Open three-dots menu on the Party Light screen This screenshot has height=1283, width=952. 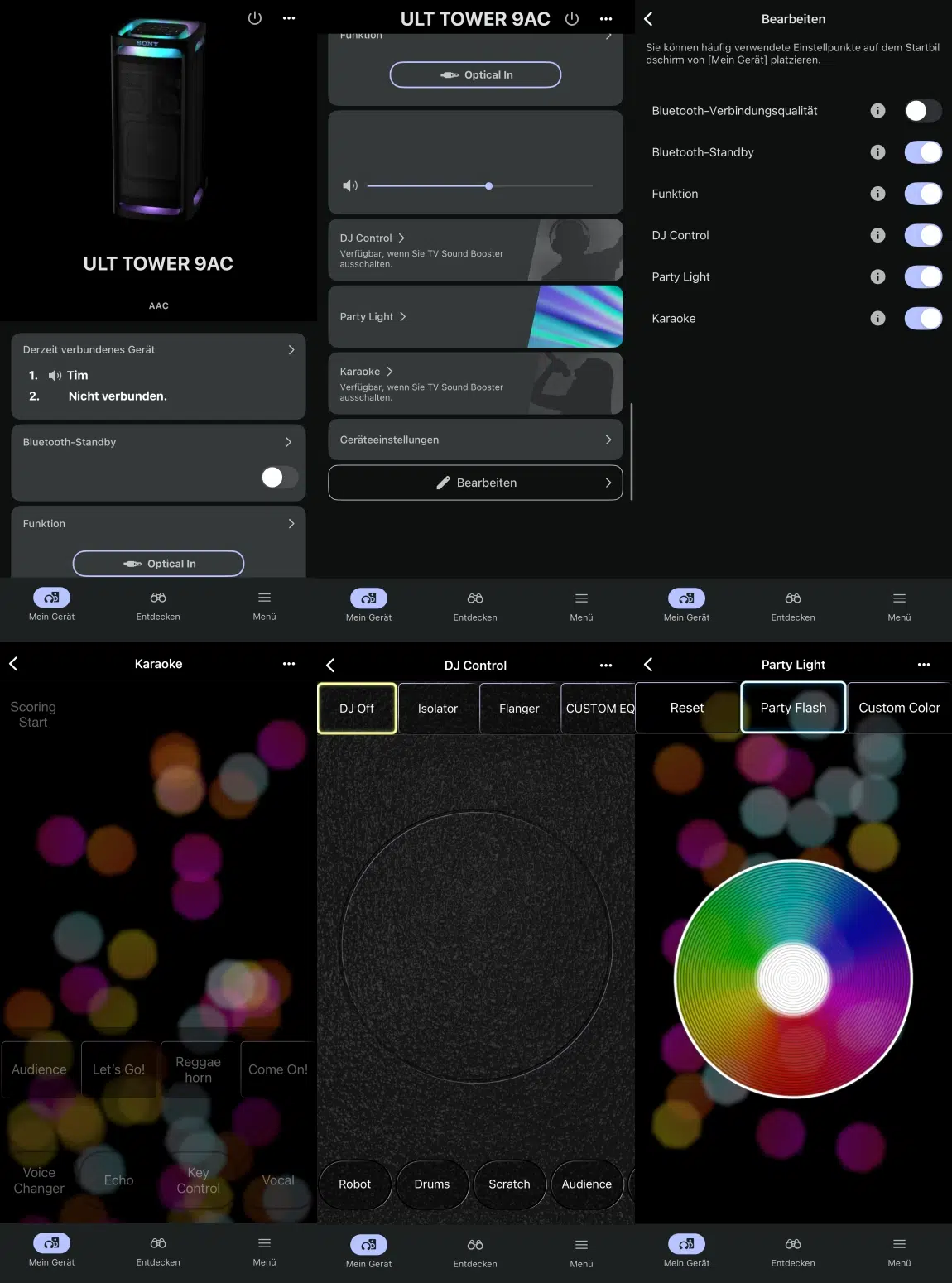tap(924, 665)
